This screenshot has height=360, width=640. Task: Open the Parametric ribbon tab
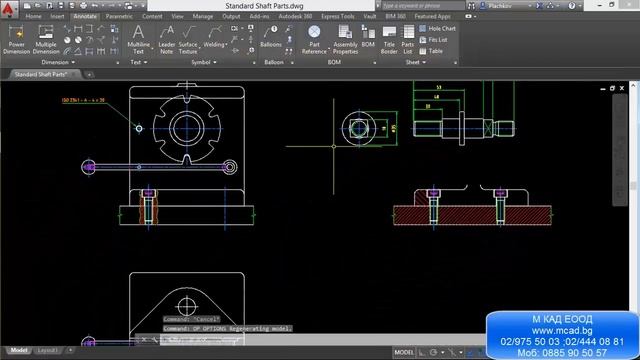119,16
